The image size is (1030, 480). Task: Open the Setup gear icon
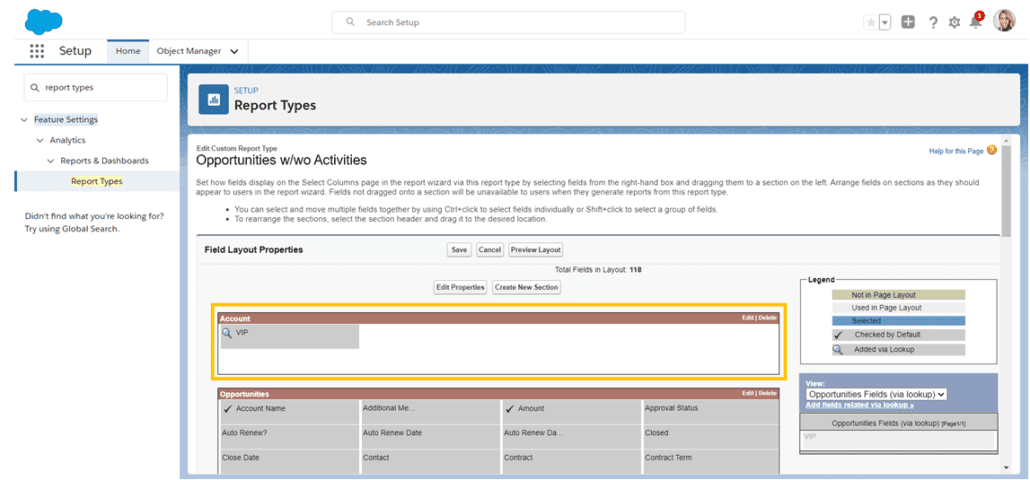954,22
